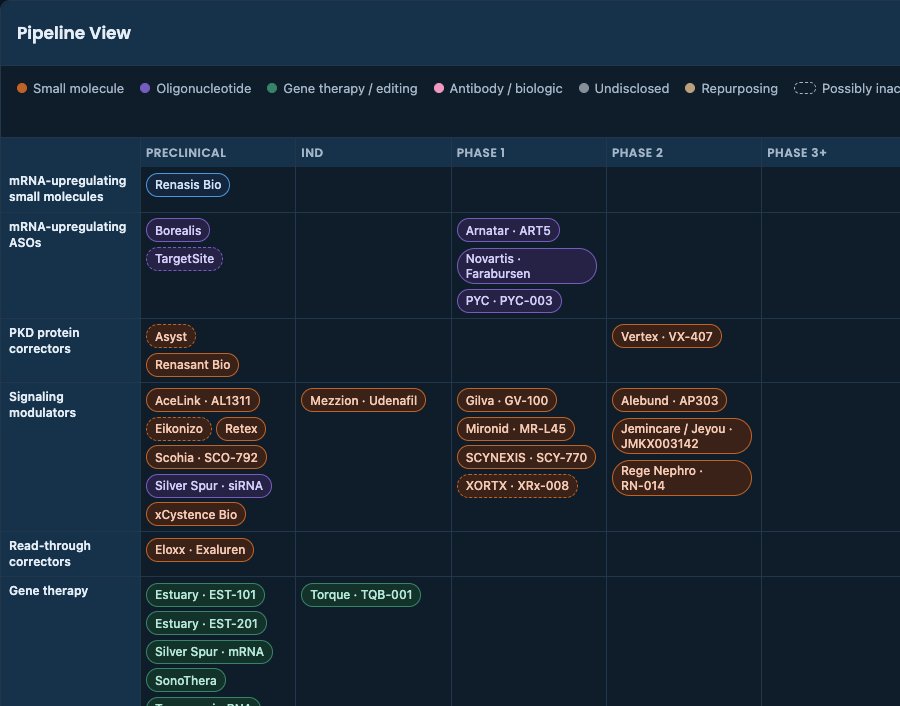Image resolution: width=900 pixels, height=706 pixels.
Task: Click the Signaling modulators row label
Action: 42,405
